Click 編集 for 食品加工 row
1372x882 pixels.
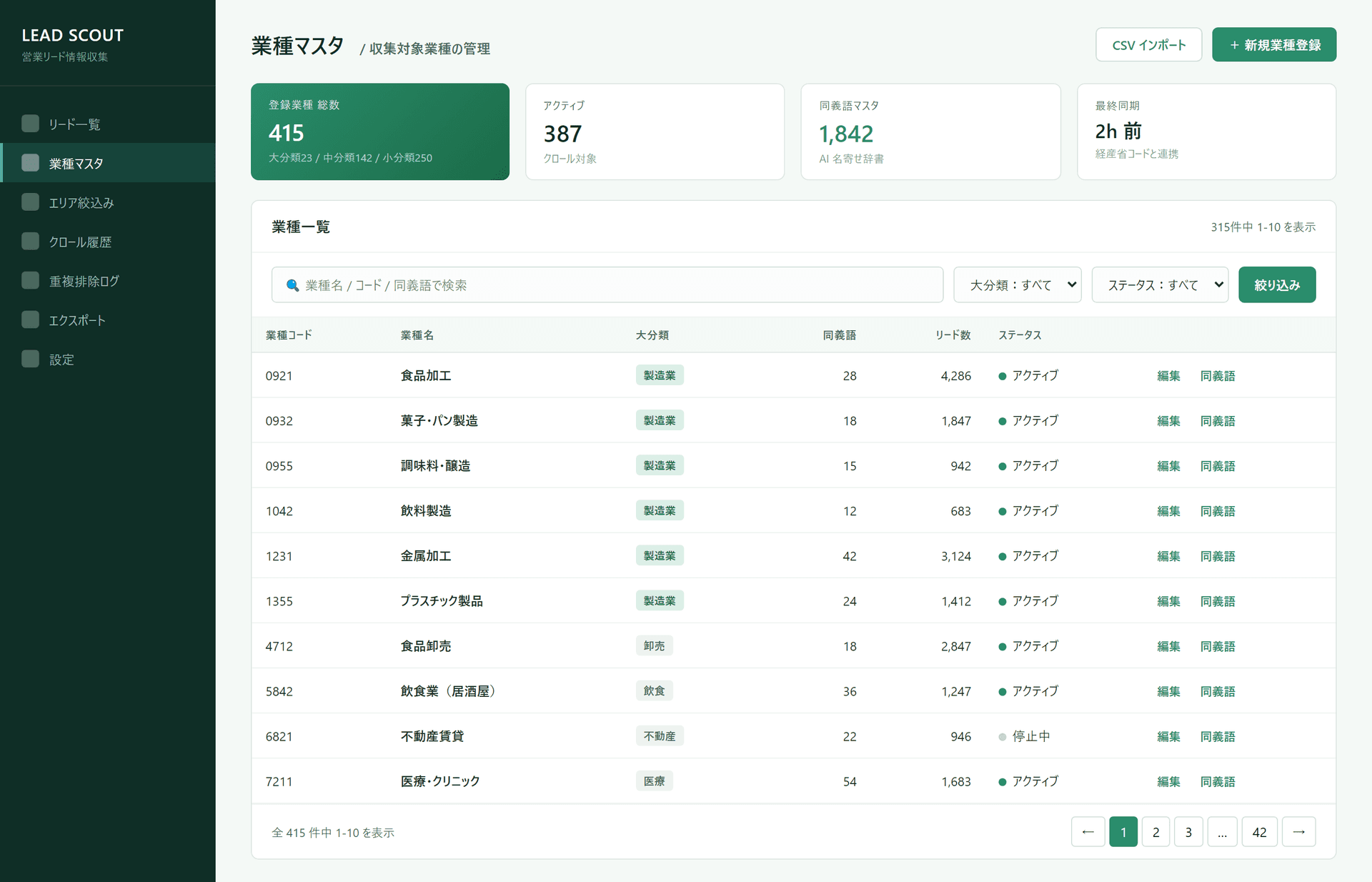pyautogui.click(x=1168, y=375)
